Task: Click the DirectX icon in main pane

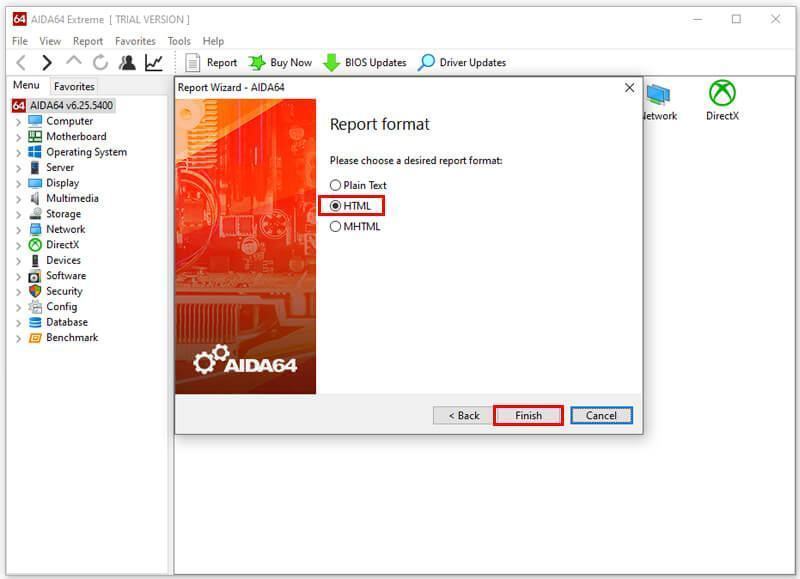Action: pos(722,94)
